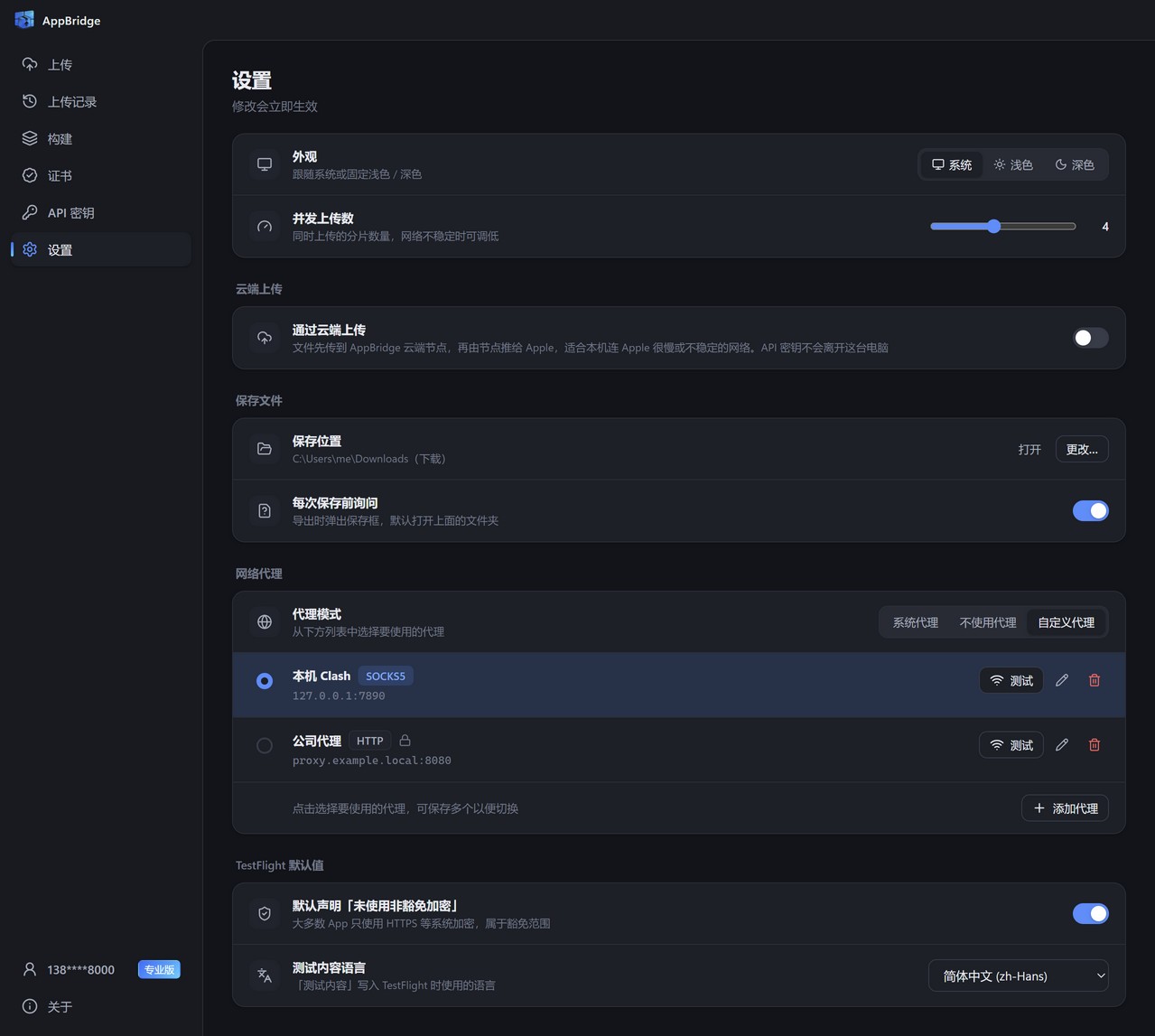Turn off the 默认声明「未使用非豁免加密」 toggle
Image resolution: width=1155 pixels, height=1036 pixels.
point(1090,914)
